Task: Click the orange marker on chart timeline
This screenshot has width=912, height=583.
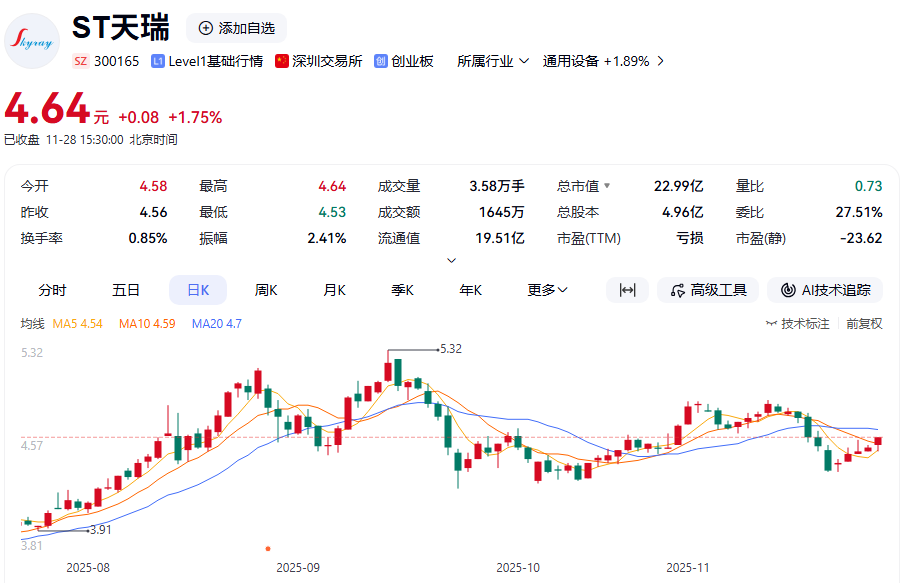Action: pos(267,548)
